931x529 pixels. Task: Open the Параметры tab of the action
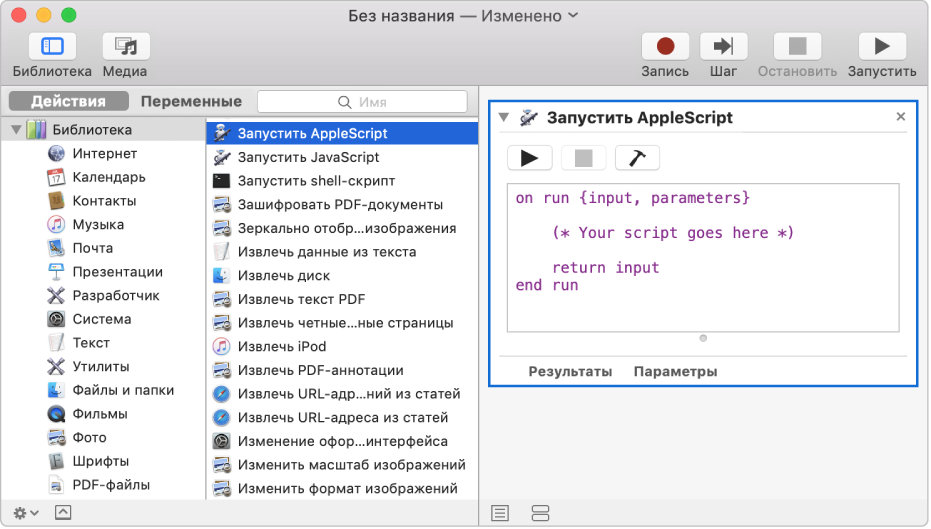point(675,372)
